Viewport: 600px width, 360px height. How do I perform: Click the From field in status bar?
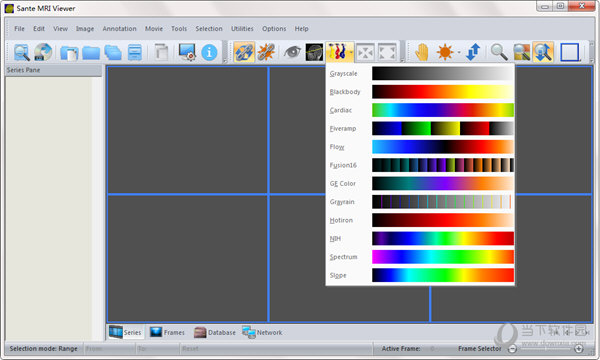click(109, 349)
